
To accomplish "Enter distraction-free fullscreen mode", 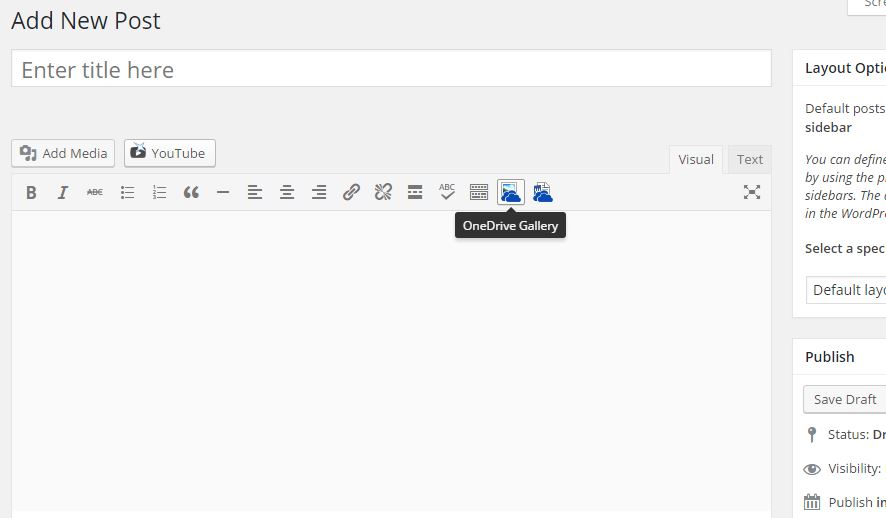I will (752, 193).
